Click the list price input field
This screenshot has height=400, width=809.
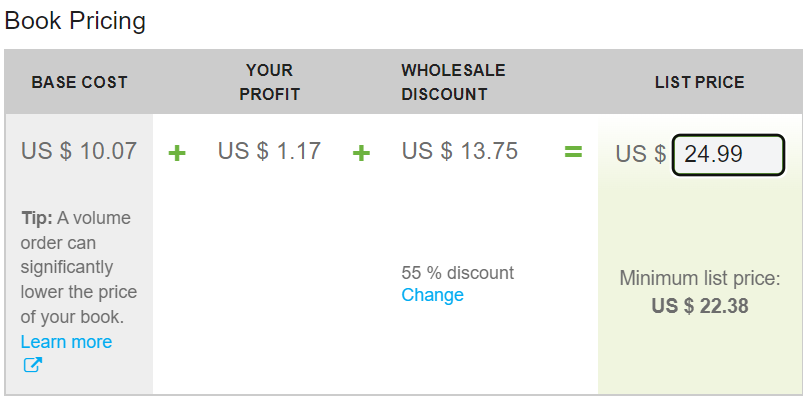[x=728, y=154]
